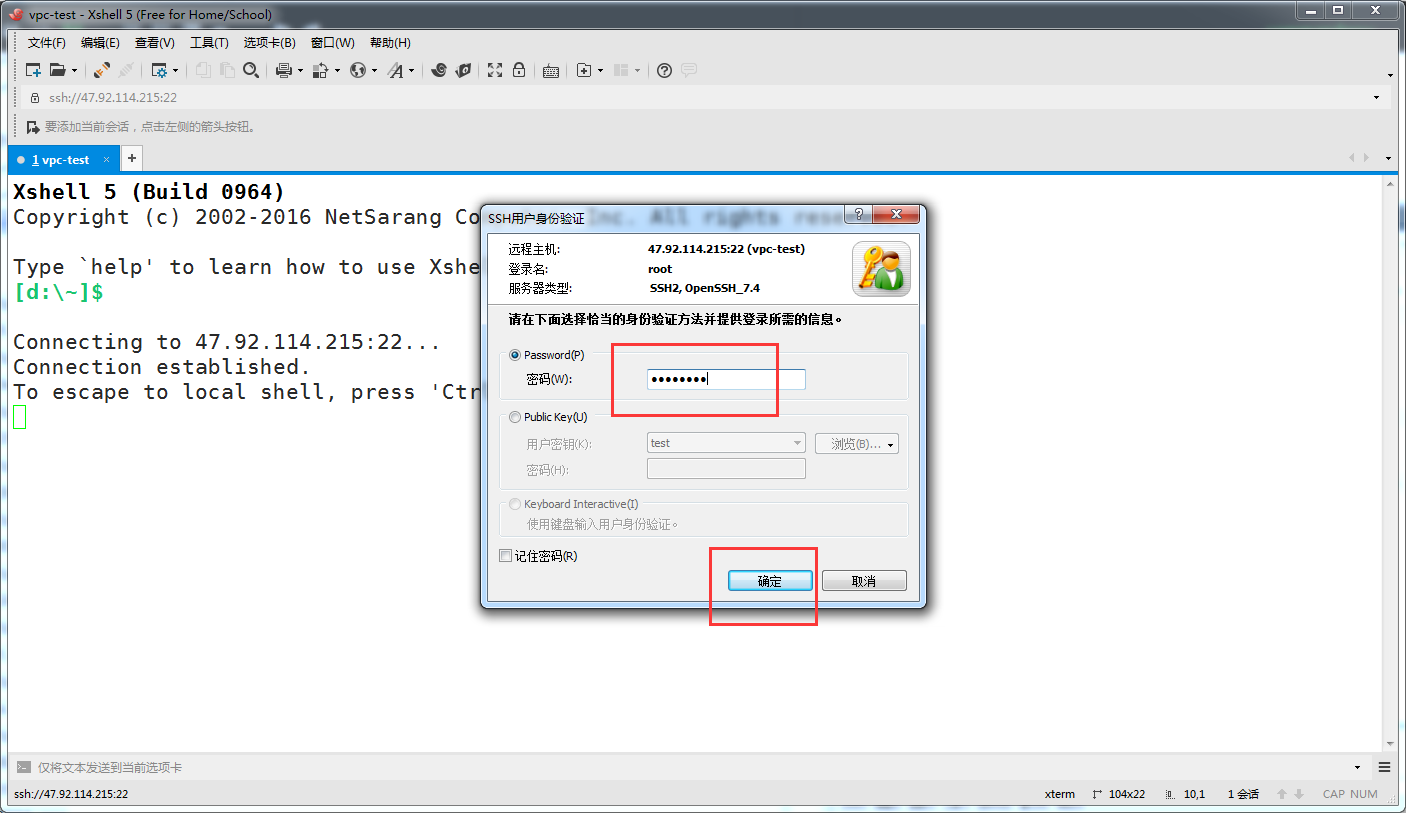Open the 文件 menu
Viewport: 1406px width, 813px height.
46,42
